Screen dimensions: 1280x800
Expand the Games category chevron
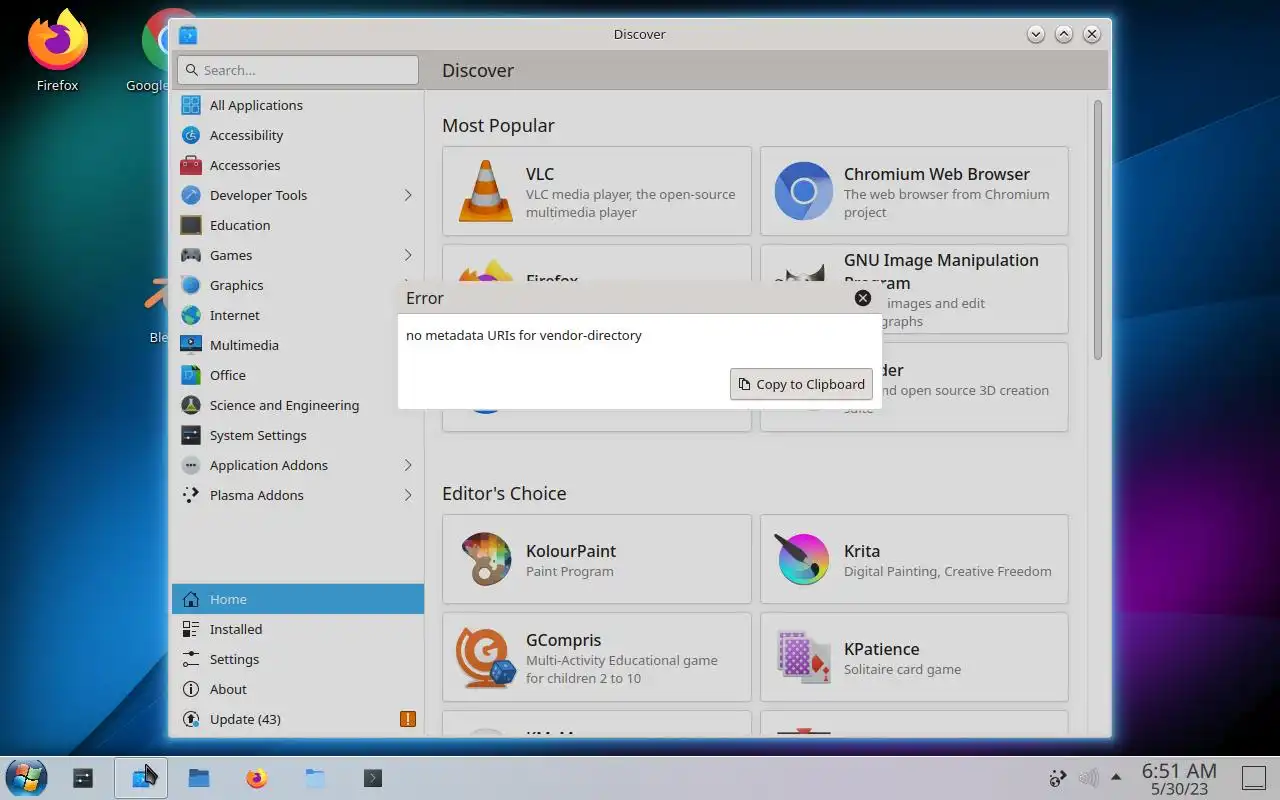pos(408,255)
